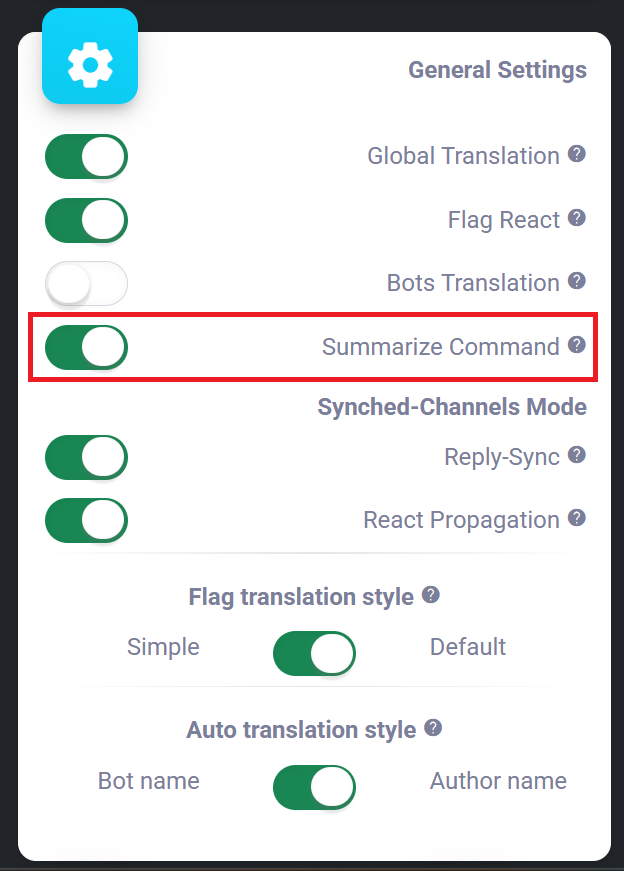Open Reply-Sync help tooltip icon
Image resolution: width=624 pixels, height=871 pixels.
(576, 455)
